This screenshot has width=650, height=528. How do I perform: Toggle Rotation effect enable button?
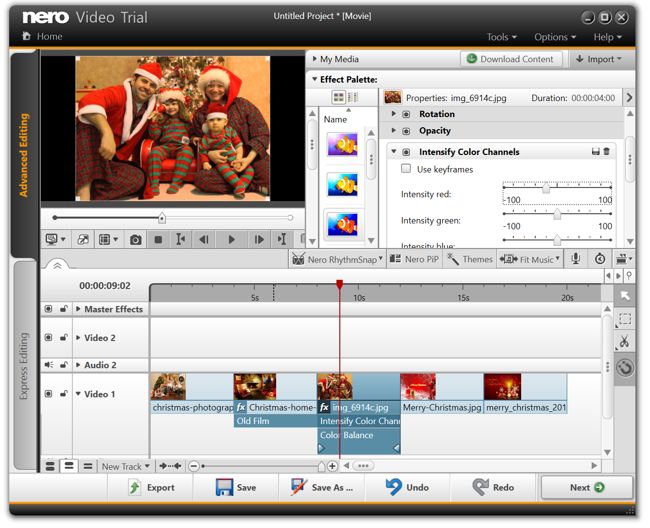click(406, 114)
